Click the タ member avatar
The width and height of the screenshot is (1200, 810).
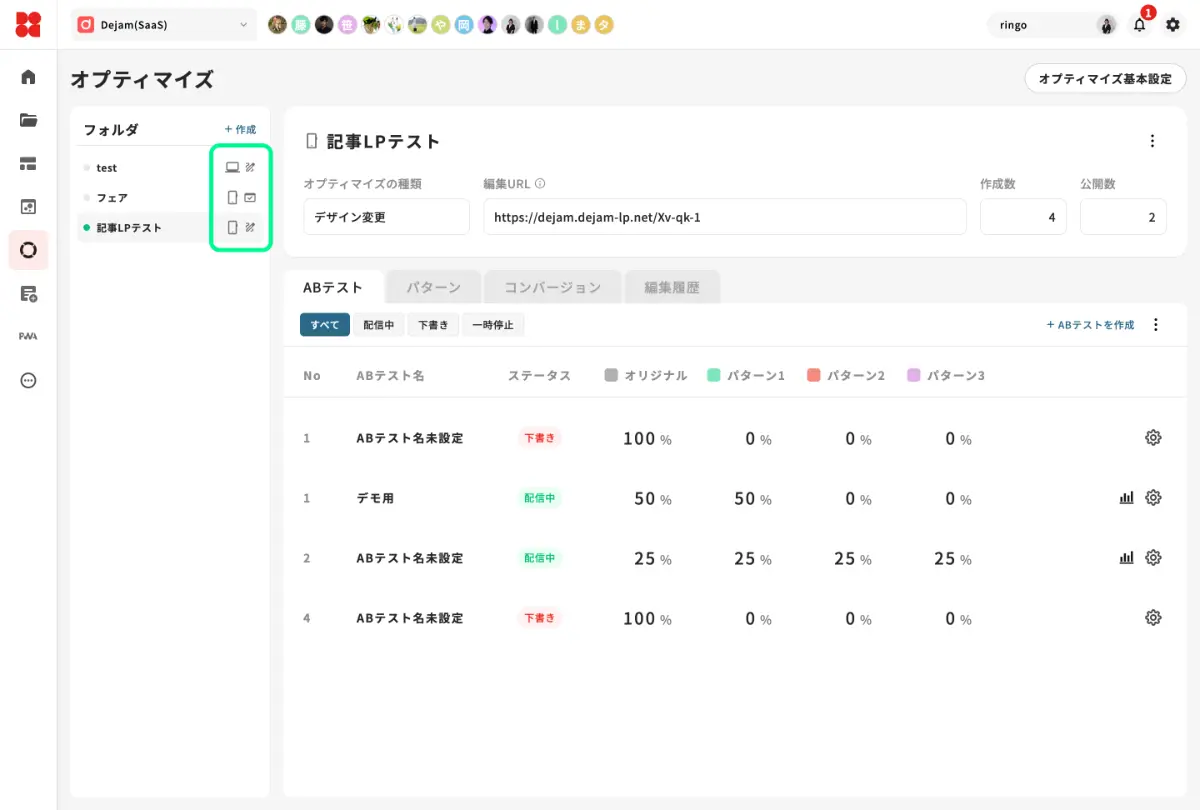603,25
